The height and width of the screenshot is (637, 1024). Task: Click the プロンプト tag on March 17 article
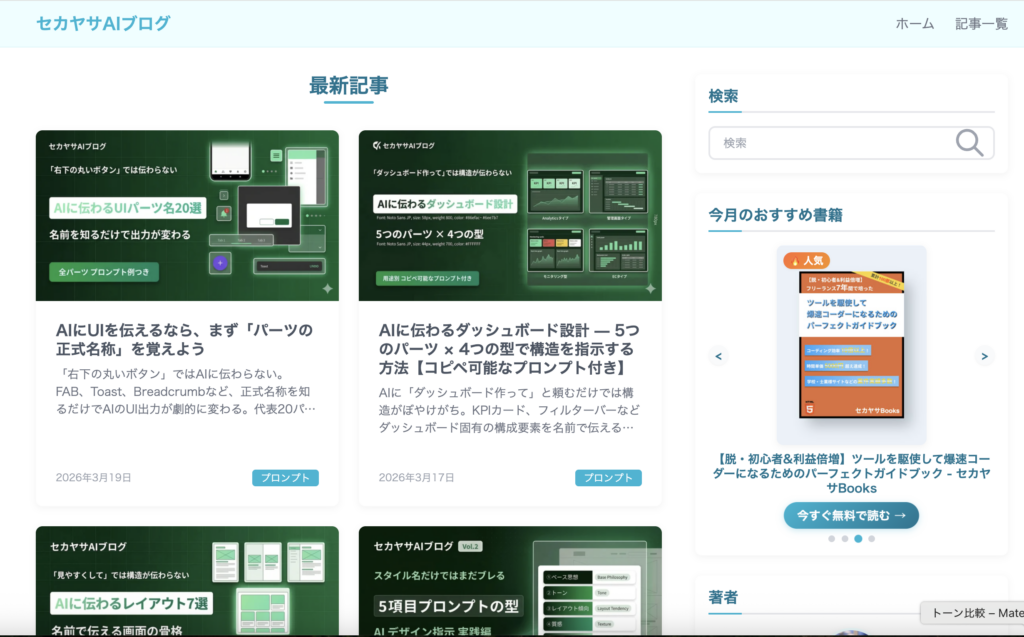click(608, 478)
